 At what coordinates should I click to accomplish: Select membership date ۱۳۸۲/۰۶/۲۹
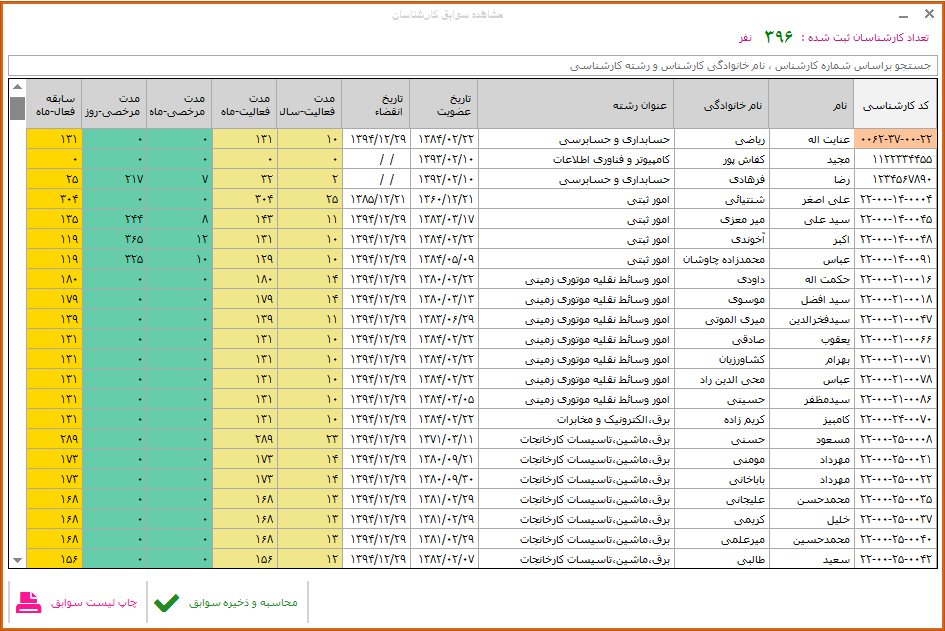pyautogui.click(x=444, y=319)
